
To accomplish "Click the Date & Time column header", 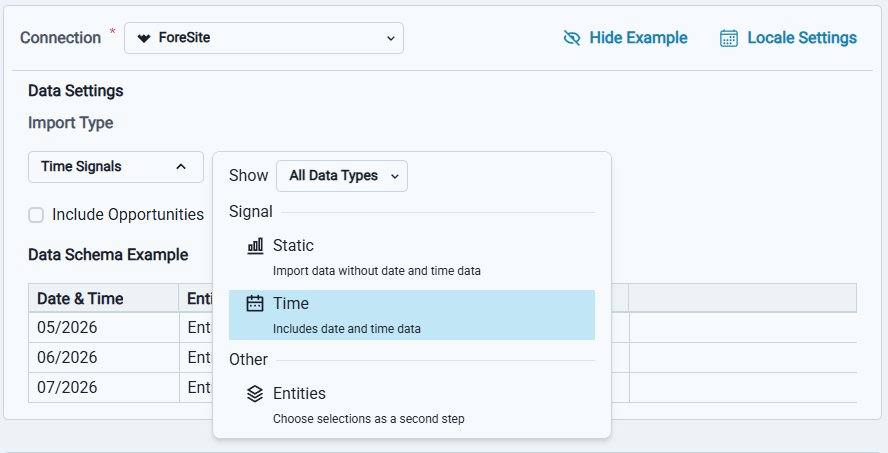I will (104, 298).
